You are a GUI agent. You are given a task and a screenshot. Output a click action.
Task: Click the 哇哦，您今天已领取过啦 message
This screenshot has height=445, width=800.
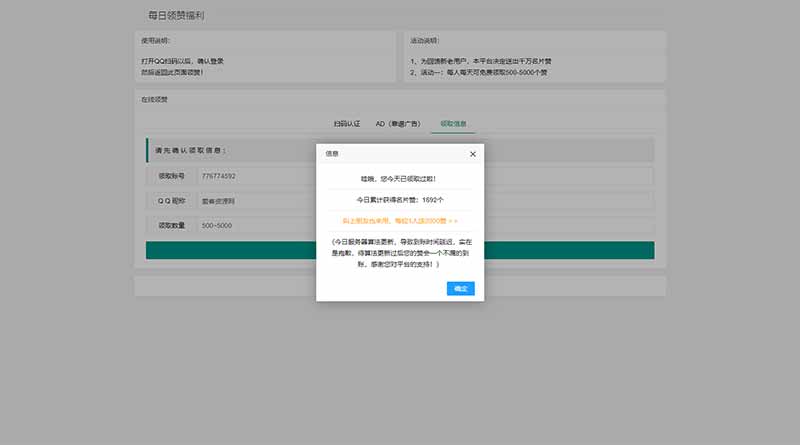pos(400,179)
